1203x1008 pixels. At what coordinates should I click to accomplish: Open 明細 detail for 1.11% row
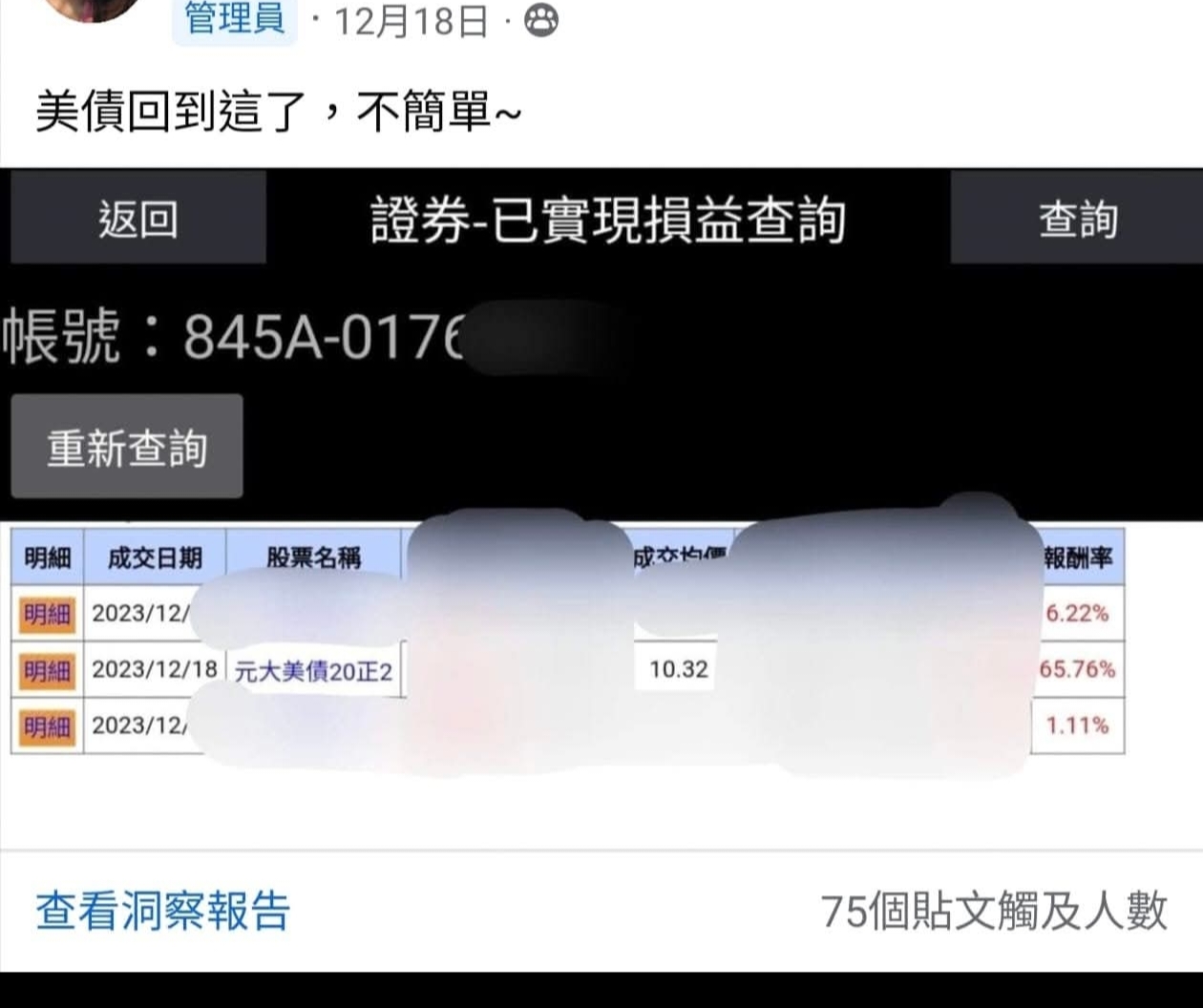pos(47,726)
